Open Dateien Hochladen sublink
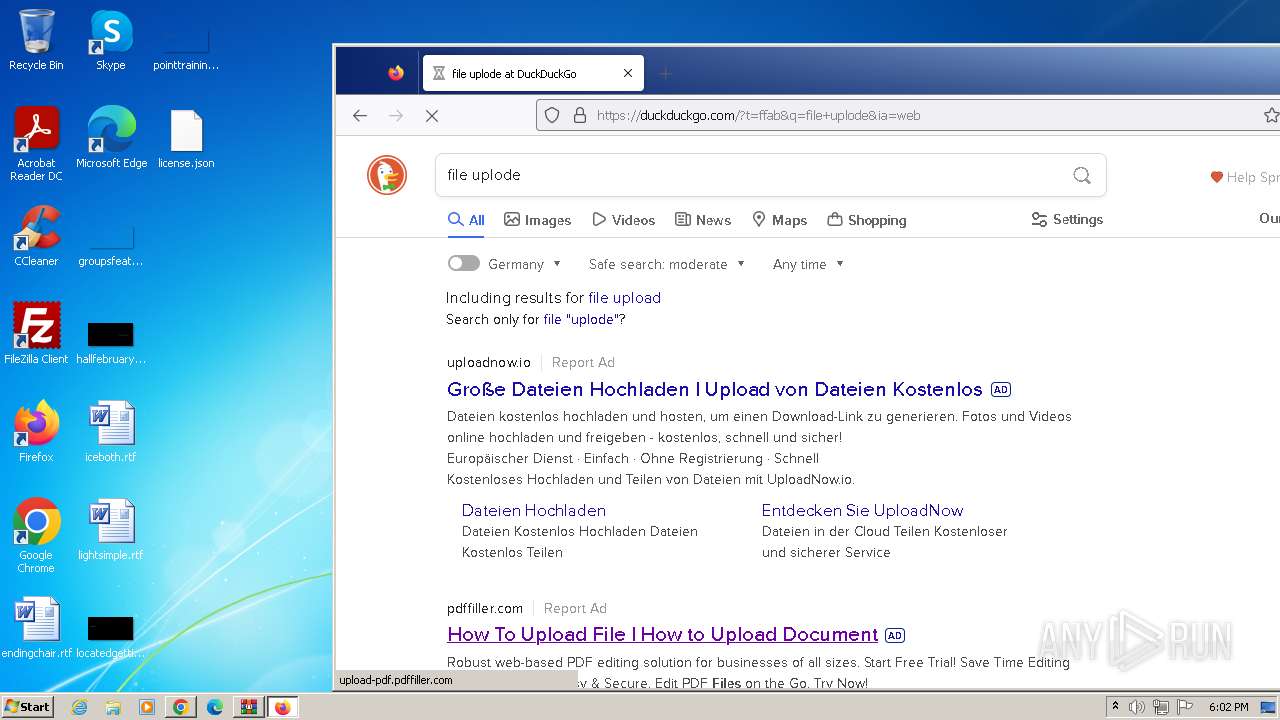Viewport: 1280px width, 720px height. (534, 510)
